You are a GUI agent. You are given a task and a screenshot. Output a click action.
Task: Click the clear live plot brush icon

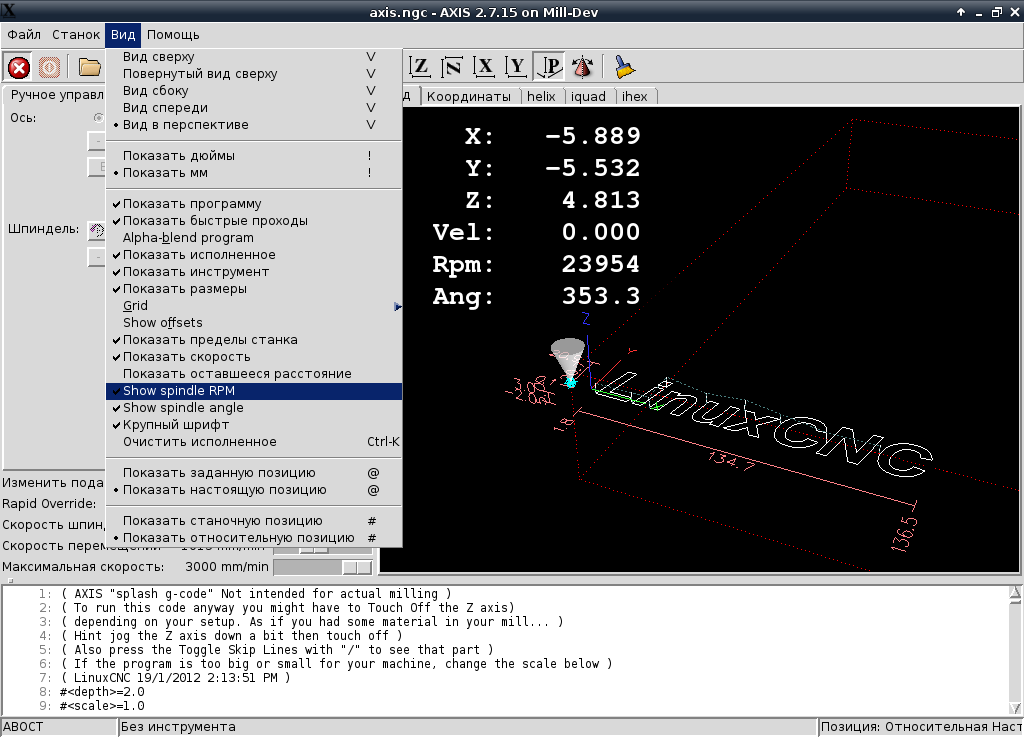(x=625, y=67)
